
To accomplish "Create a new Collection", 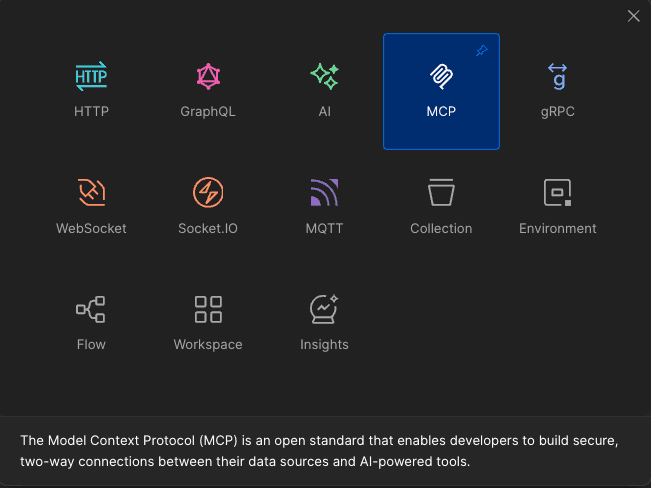I will click(x=441, y=193).
